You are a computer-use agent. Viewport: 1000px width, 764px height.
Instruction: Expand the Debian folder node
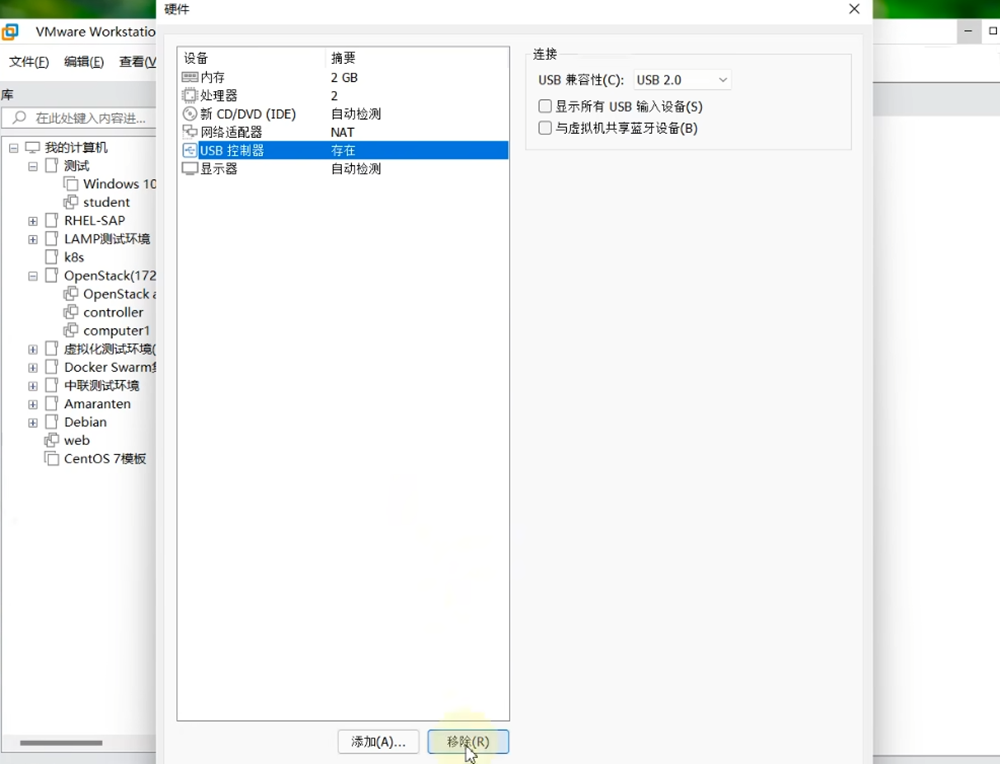point(33,423)
